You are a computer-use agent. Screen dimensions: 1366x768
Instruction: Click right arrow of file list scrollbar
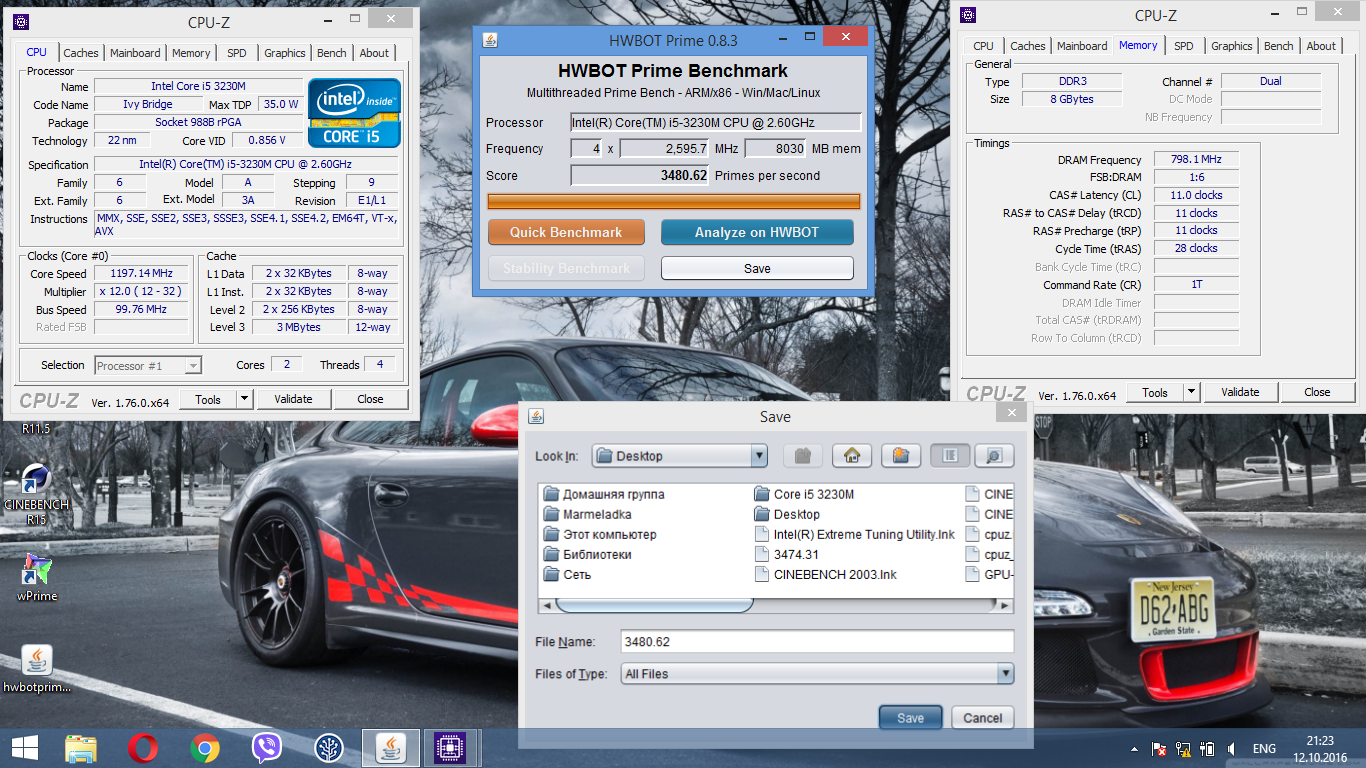[1006, 605]
